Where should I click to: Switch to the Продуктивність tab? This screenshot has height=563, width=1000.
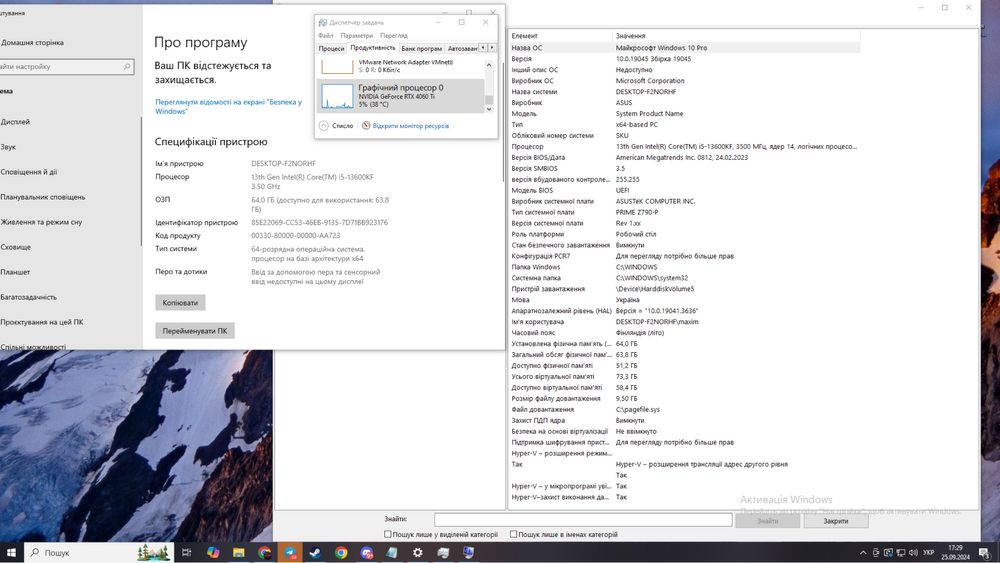372,48
